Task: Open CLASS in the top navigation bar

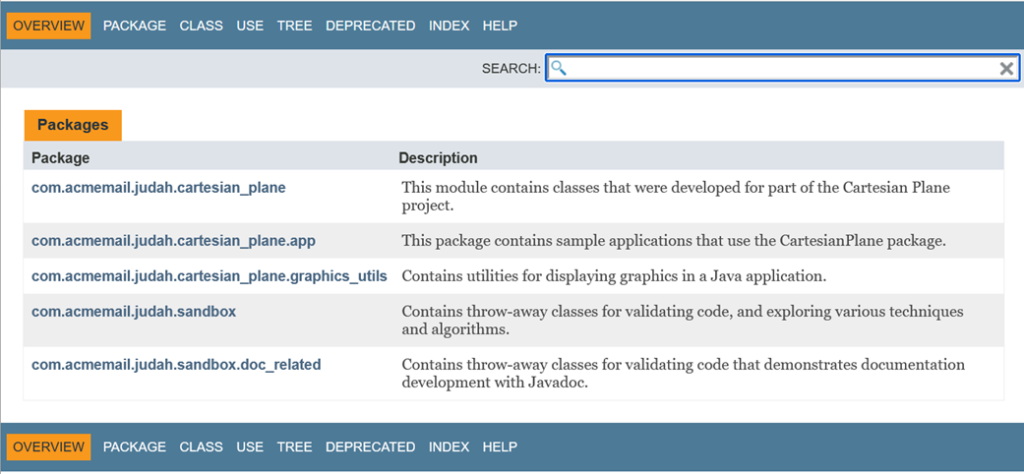Action: pyautogui.click(x=201, y=26)
